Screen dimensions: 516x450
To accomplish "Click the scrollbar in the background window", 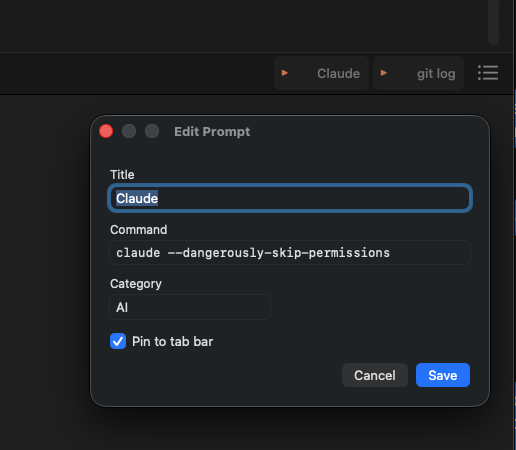I will pyautogui.click(x=493, y=22).
